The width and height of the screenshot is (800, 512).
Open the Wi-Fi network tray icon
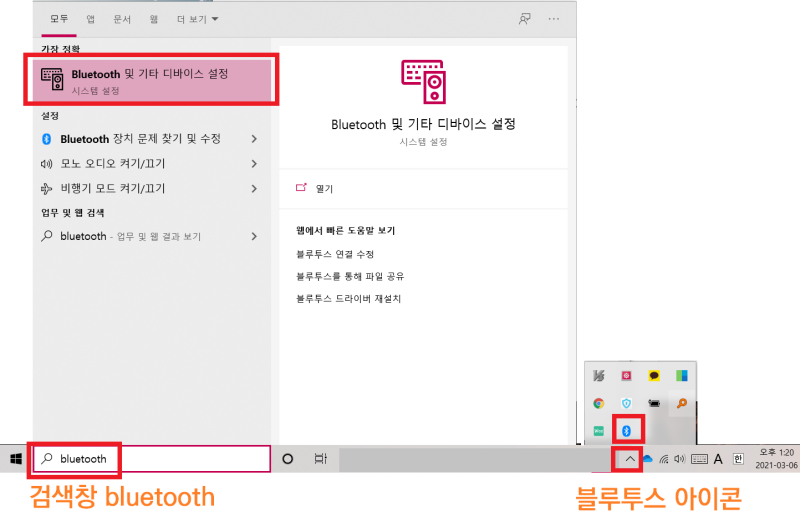tap(664, 459)
